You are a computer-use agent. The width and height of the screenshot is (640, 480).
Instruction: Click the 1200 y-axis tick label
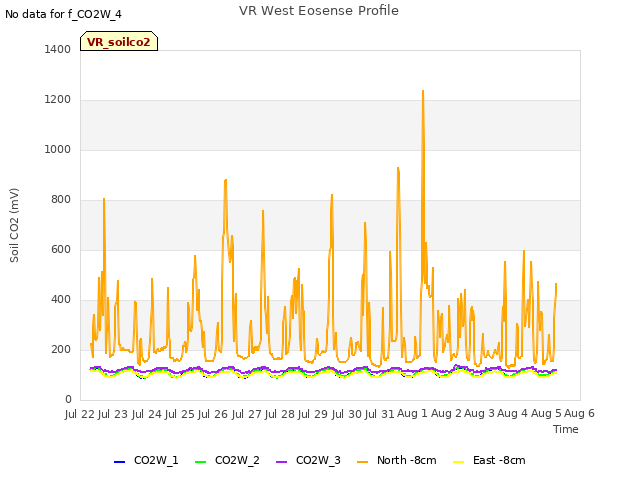tap(58, 100)
